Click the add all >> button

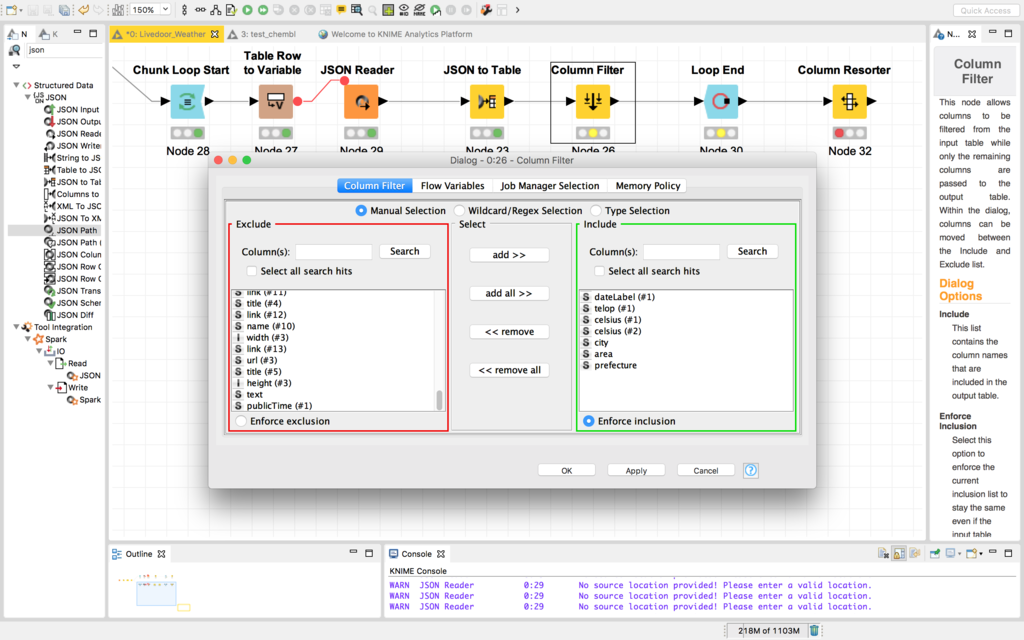point(509,293)
